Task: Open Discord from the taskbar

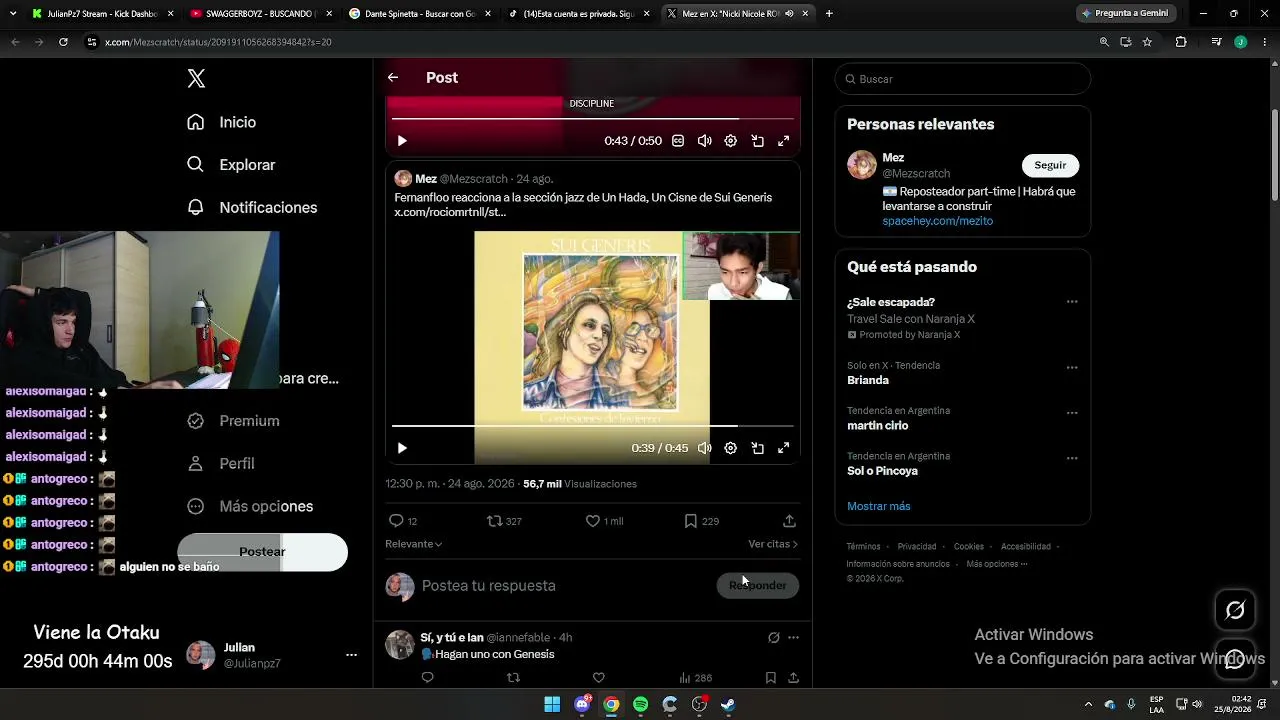Action: [582, 704]
